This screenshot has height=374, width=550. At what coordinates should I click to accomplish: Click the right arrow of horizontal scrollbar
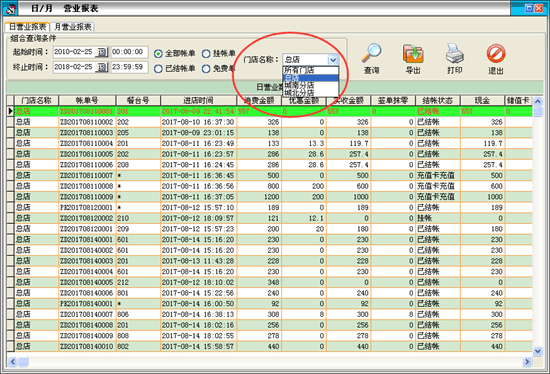(x=526, y=361)
